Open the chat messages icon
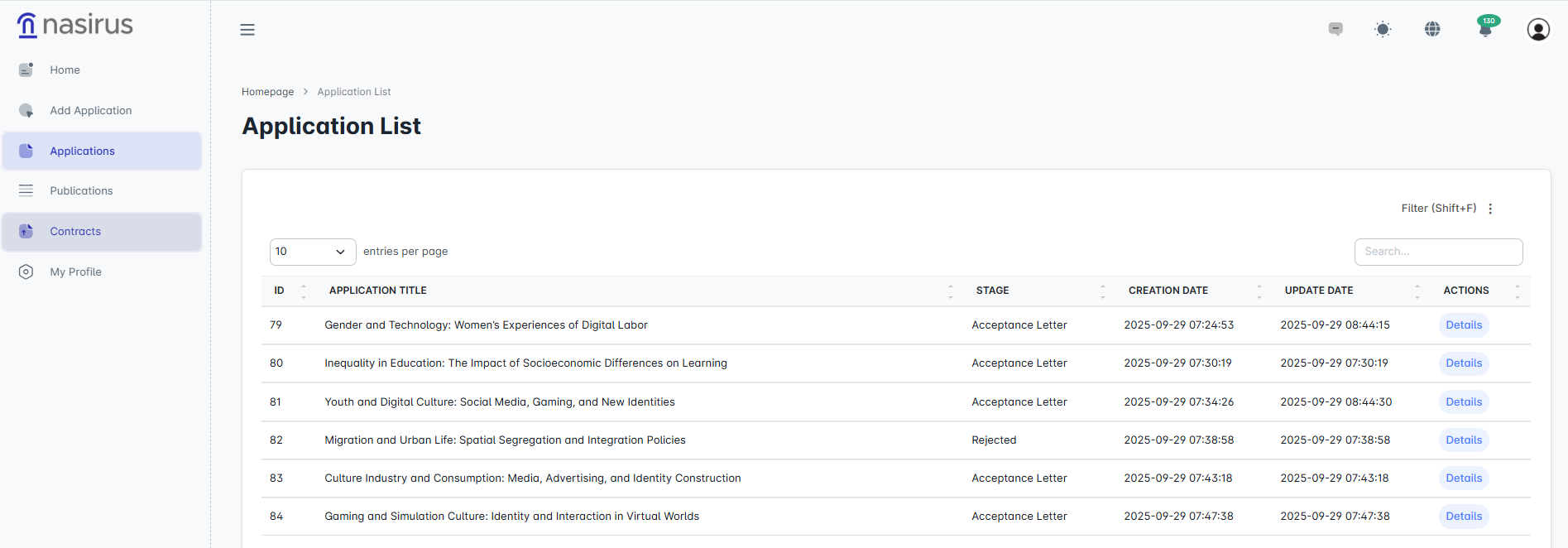 point(1335,29)
